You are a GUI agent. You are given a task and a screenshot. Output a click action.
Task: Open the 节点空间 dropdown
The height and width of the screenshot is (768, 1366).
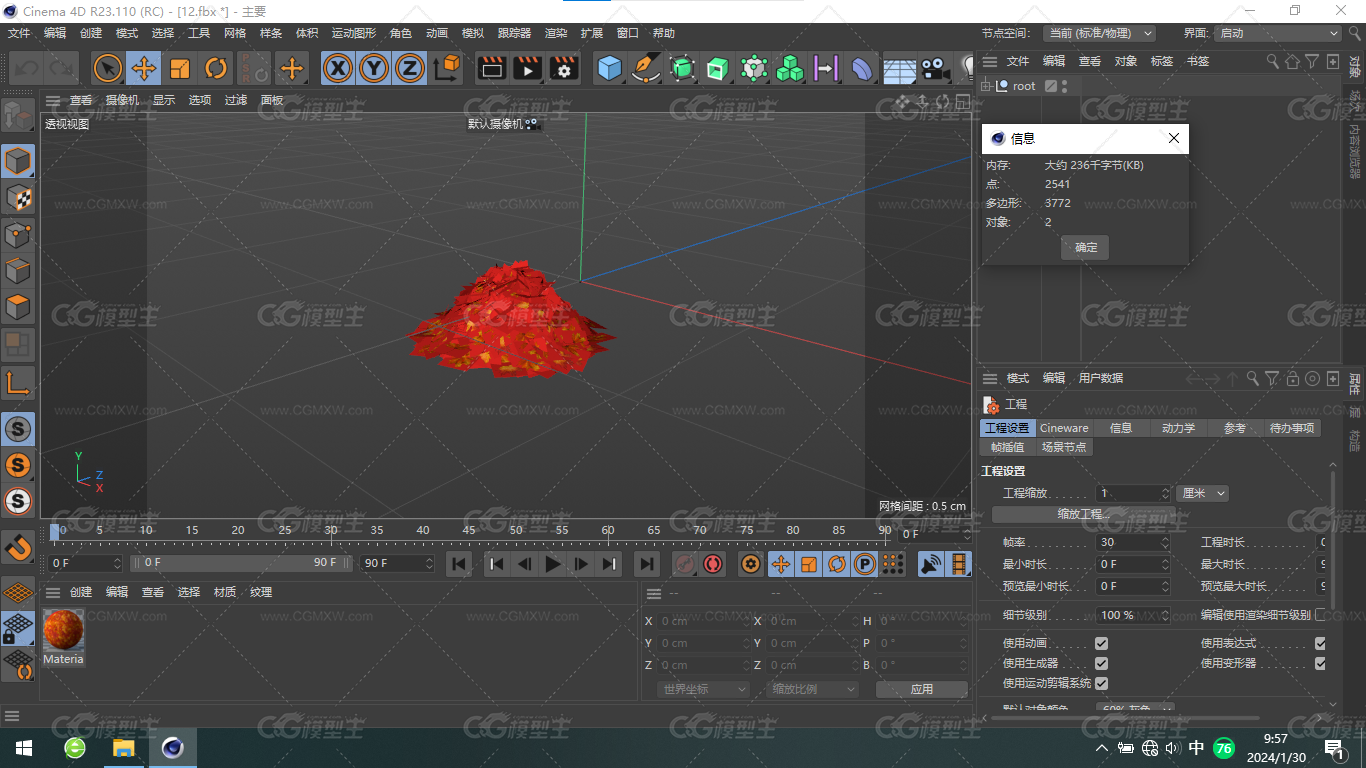click(x=1099, y=33)
